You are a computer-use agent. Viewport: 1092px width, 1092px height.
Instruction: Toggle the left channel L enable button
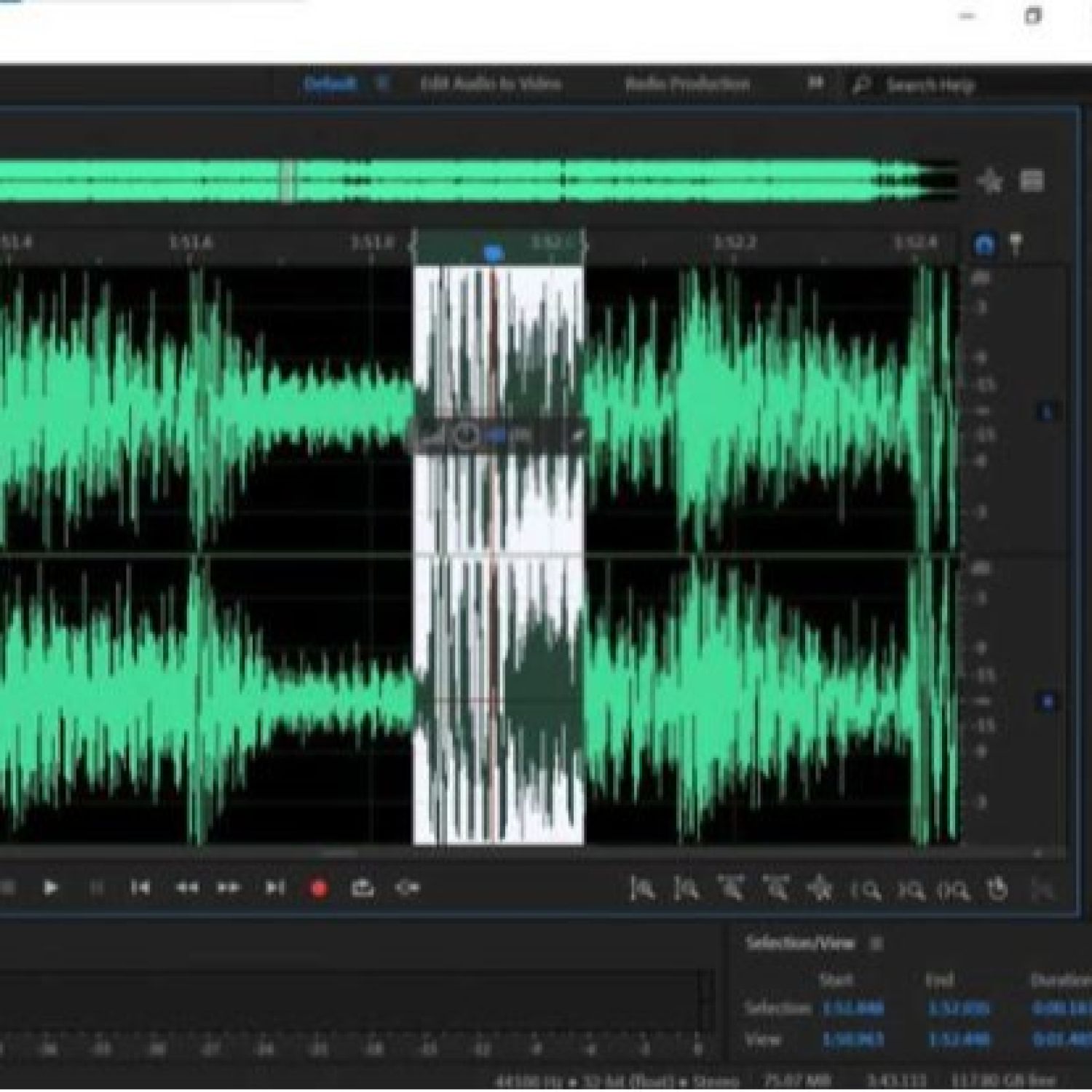(1047, 412)
